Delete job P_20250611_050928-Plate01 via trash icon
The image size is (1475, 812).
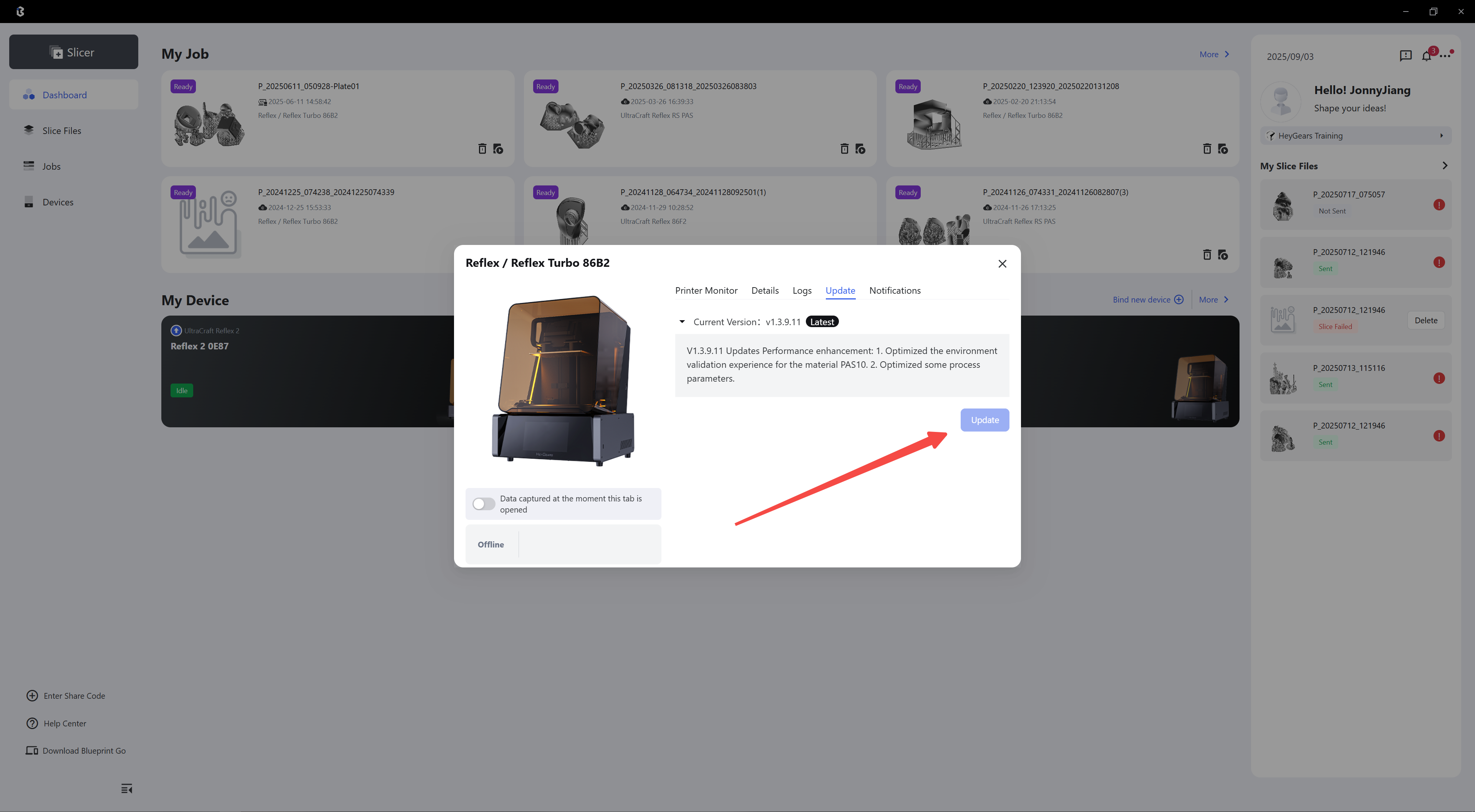[482, 149]
